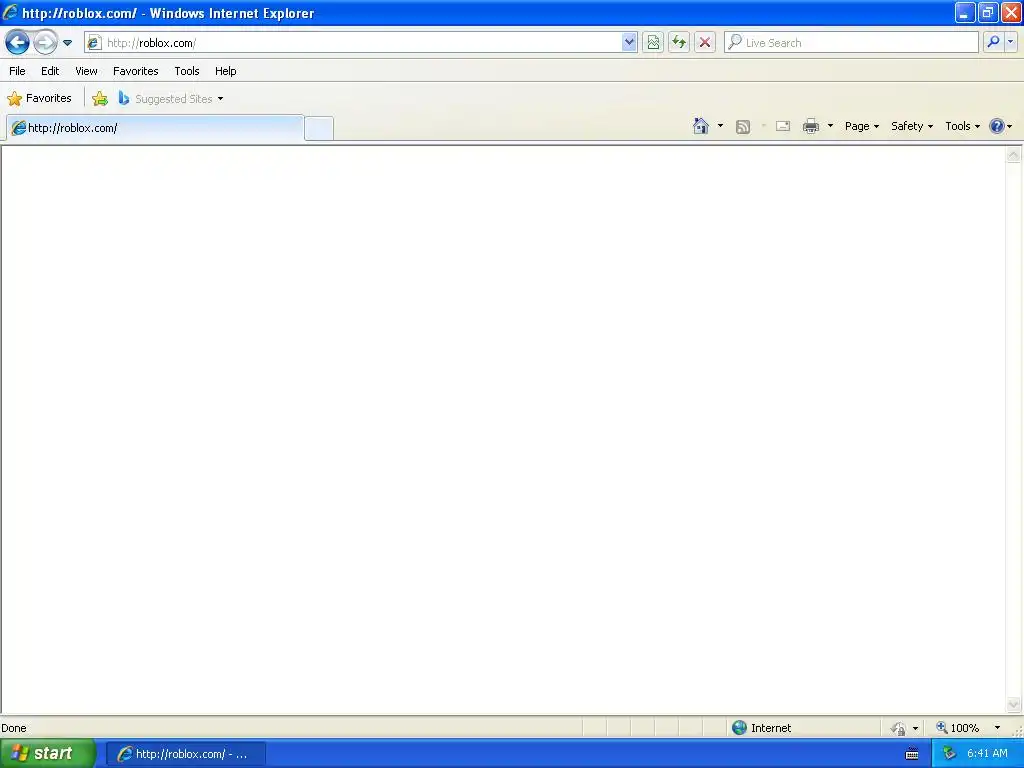Open Favorites center star button
This screenshot has height=768, width=1024.
coord(39,99)
